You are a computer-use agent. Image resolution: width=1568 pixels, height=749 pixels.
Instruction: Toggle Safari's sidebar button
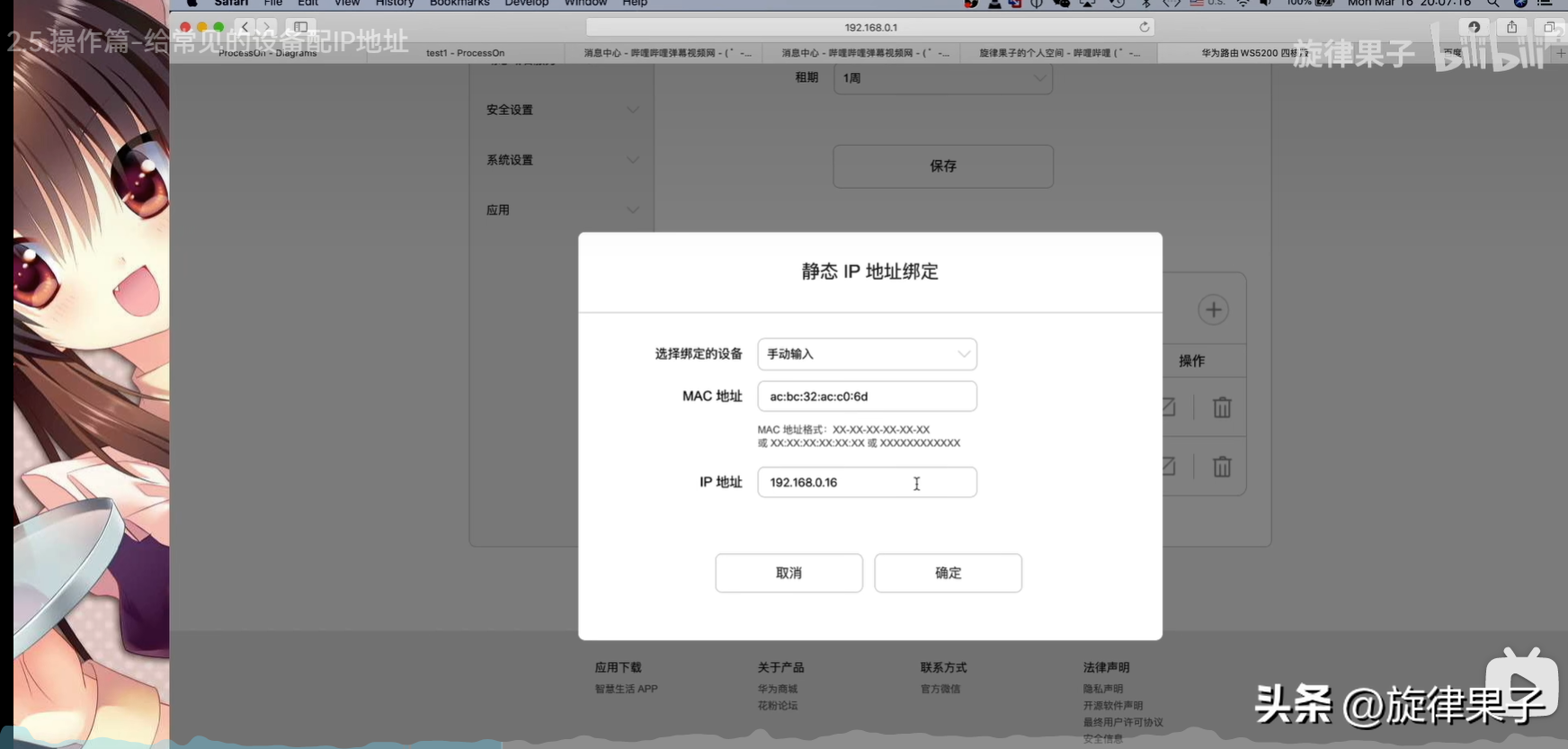point(301,27)
